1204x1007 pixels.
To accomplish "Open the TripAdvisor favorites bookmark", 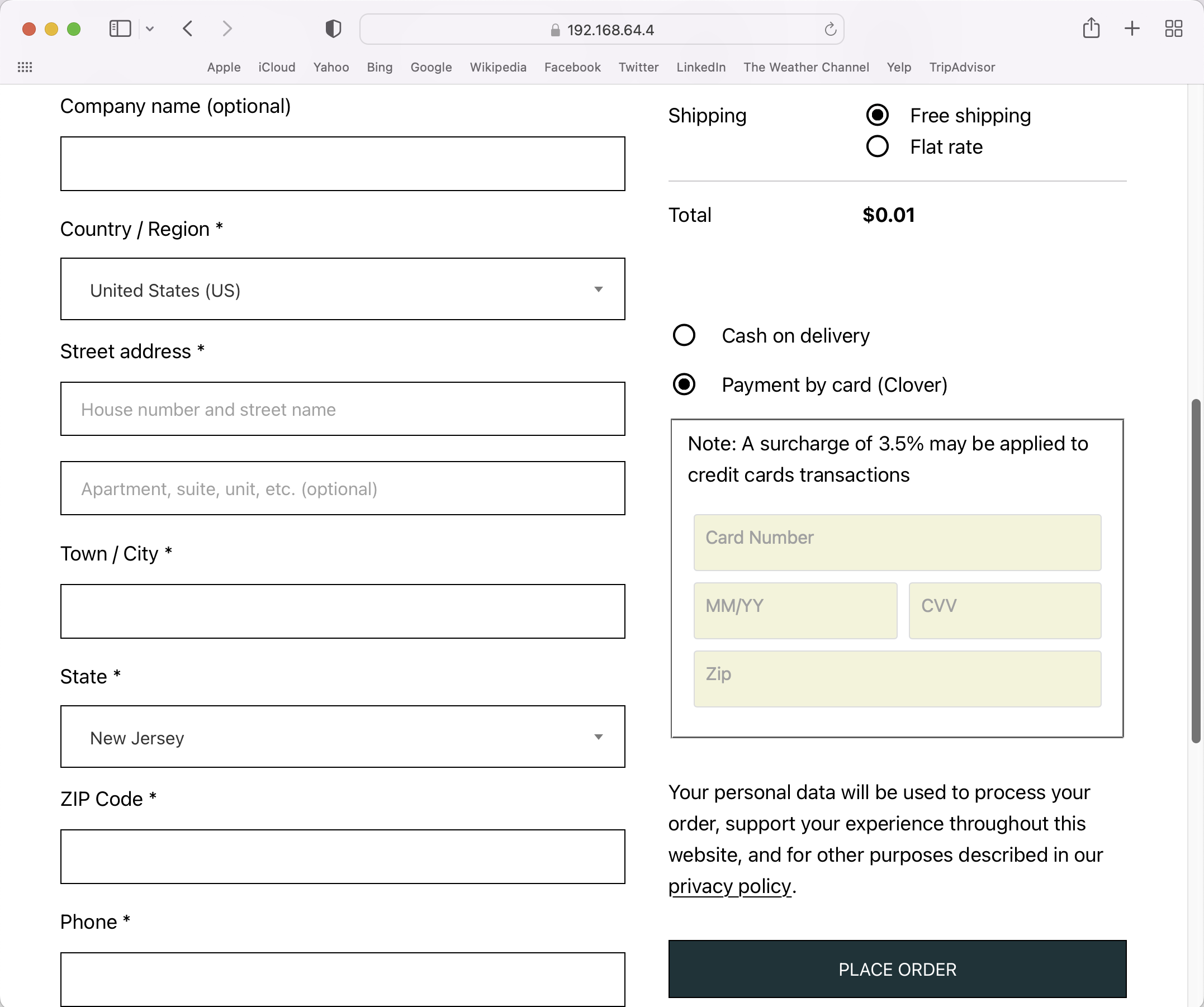I will coord(961,67).
